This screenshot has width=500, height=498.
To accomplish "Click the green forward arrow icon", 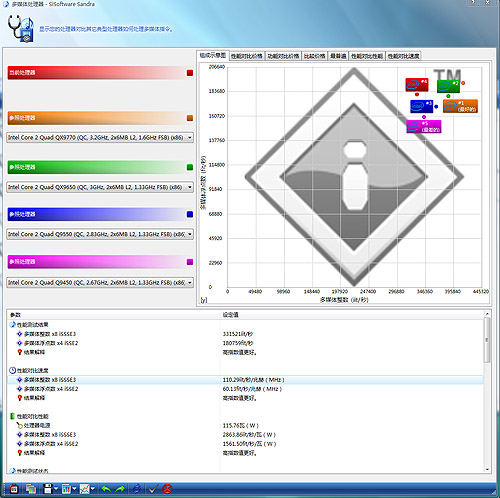I will 120,489.
